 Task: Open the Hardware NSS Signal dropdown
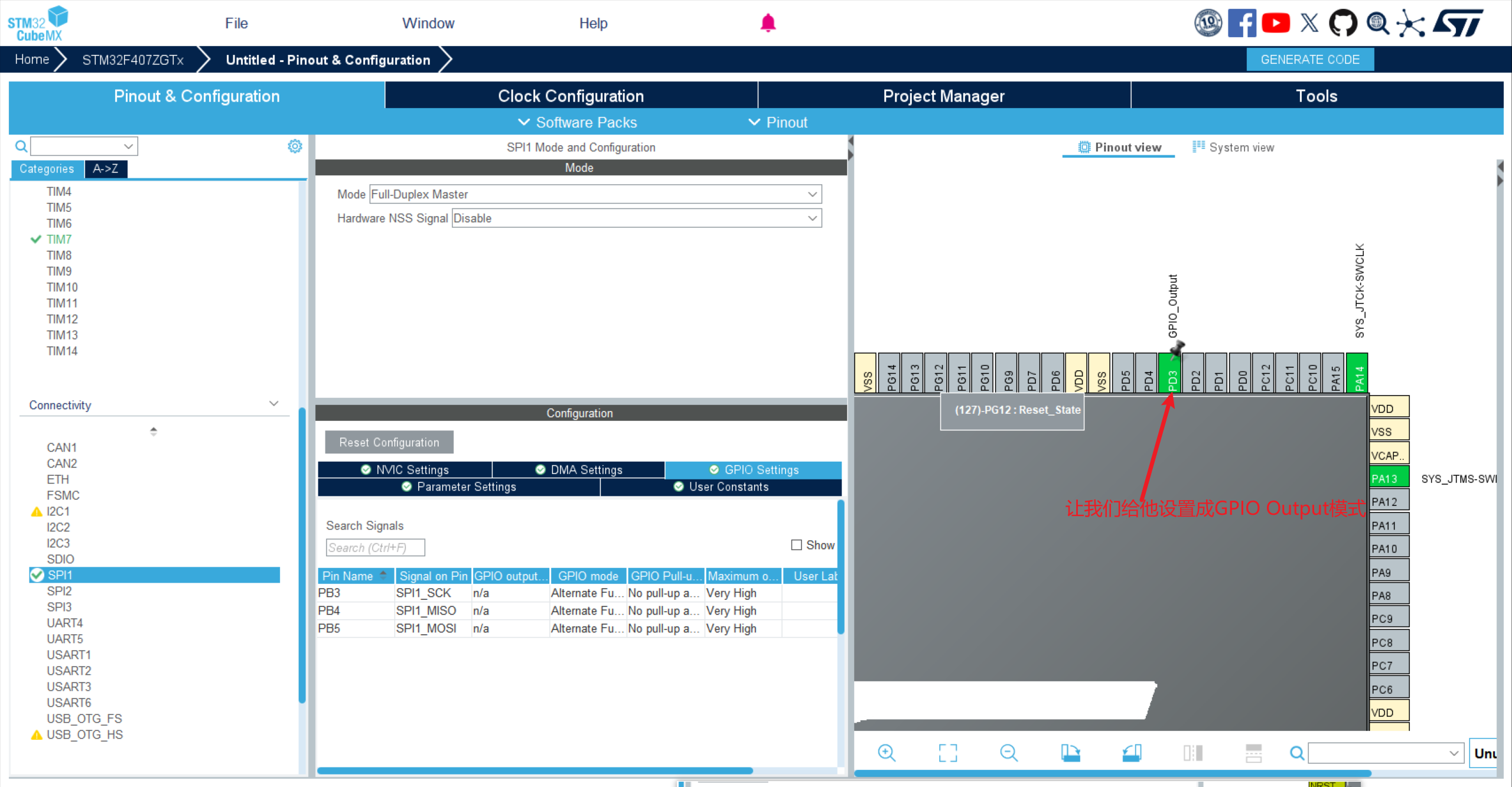point(636,218)
